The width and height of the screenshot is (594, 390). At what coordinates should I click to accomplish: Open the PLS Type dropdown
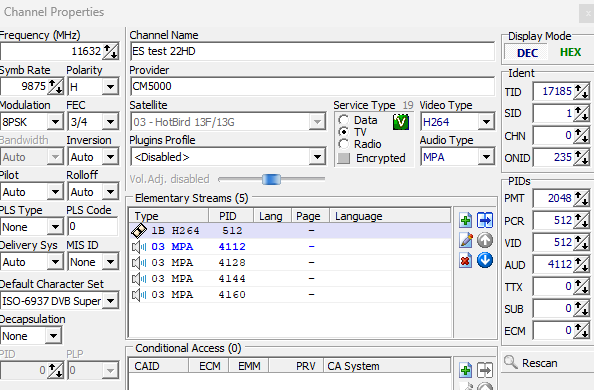pos(55,227)
